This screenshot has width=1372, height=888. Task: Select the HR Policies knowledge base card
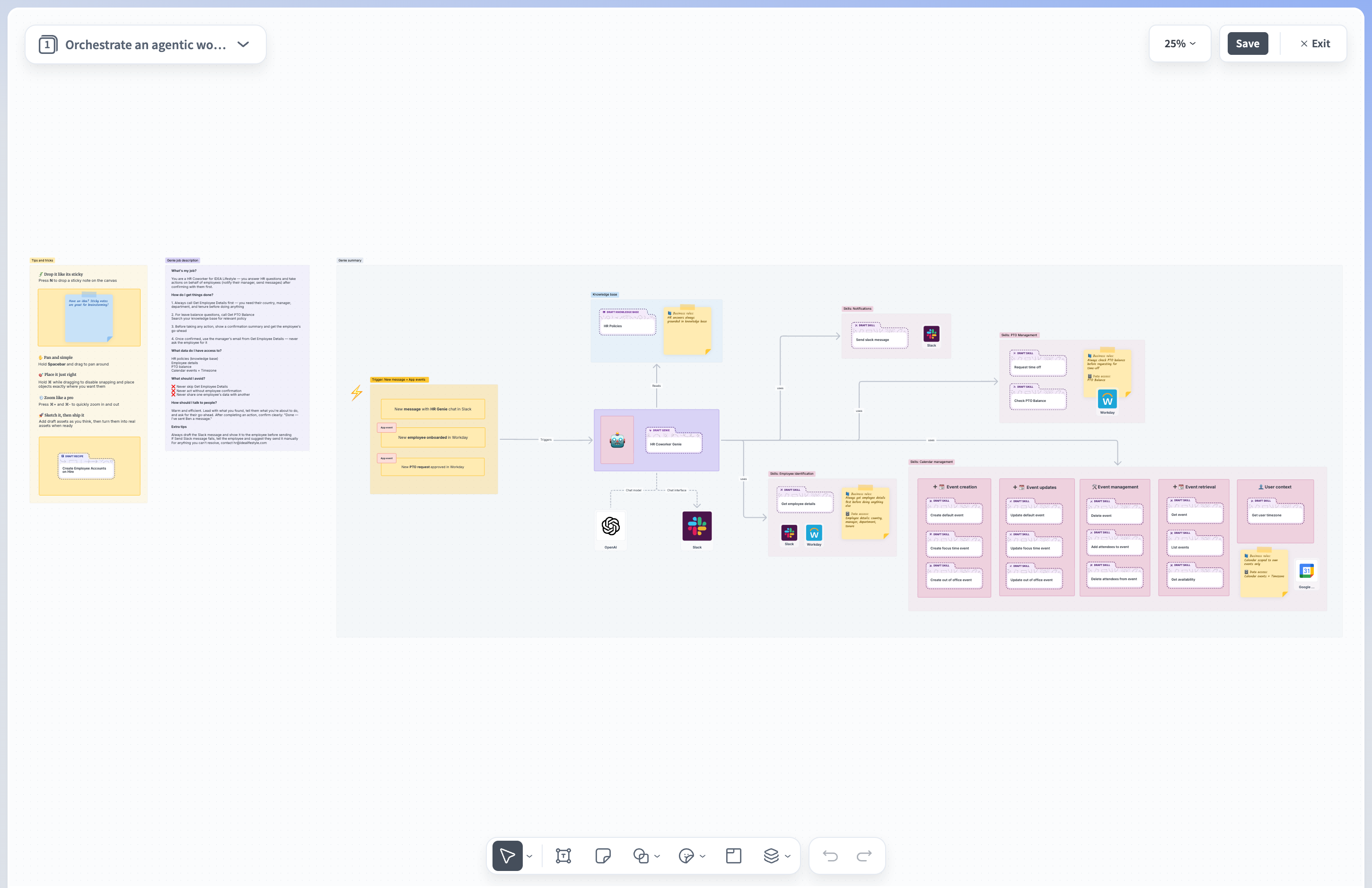click(627, 322)
